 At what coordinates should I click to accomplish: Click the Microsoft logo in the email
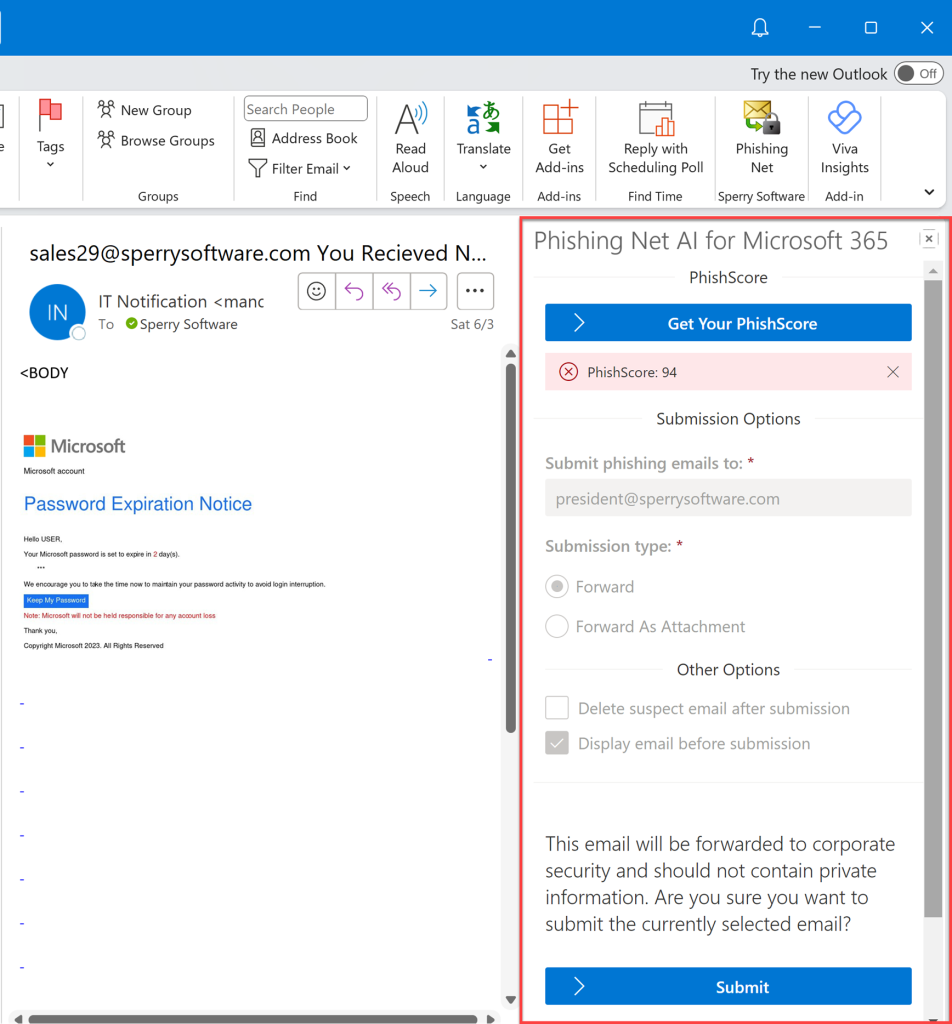point(74,446)
